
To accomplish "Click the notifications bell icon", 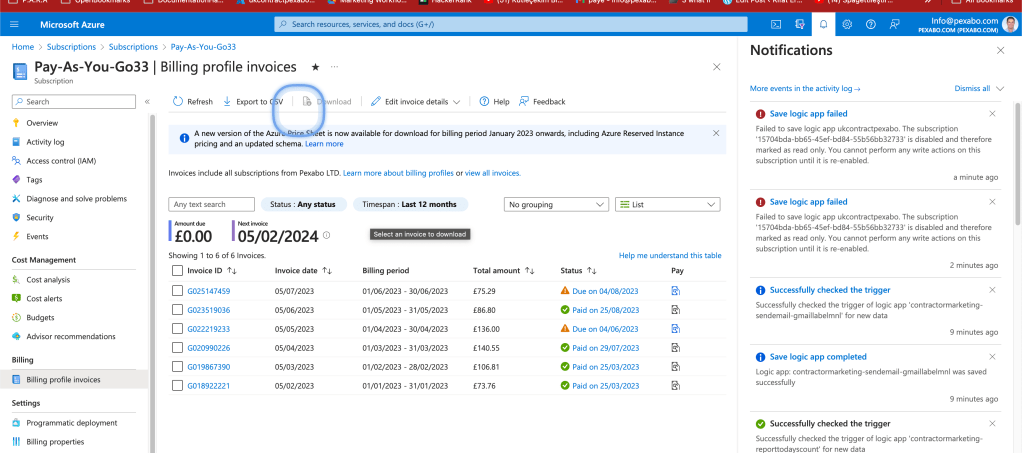I will click(823, 25).
